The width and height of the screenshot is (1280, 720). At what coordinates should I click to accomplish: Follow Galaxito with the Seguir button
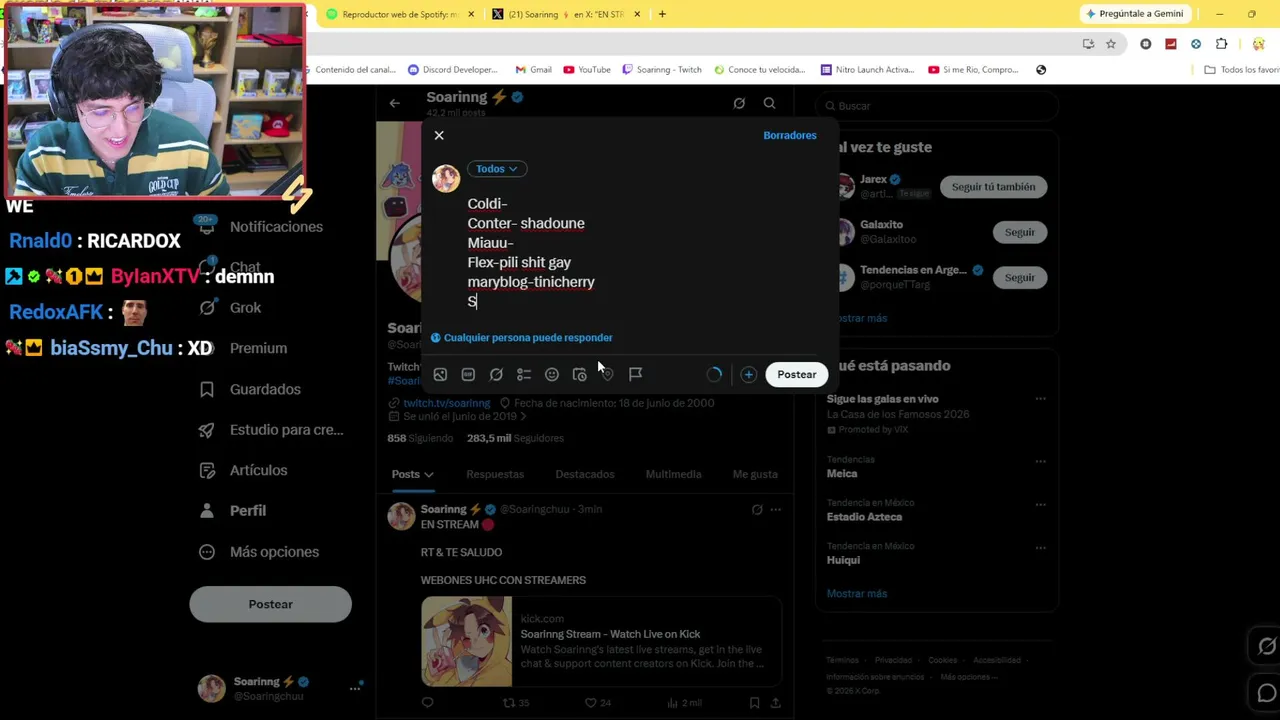(x=1020, y=232)
